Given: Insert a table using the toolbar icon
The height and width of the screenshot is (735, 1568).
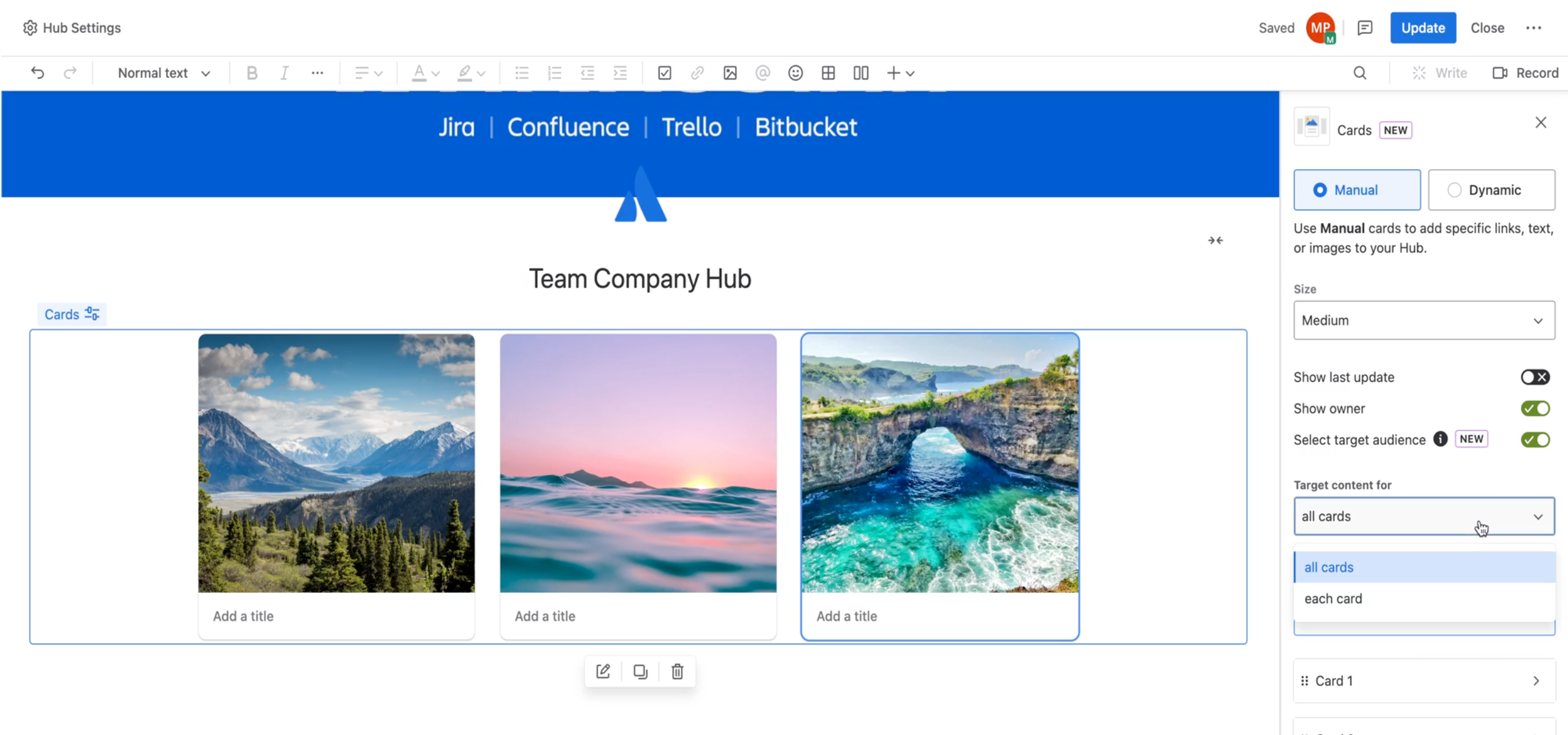Looking at the screenshot, I should (828, 73).
